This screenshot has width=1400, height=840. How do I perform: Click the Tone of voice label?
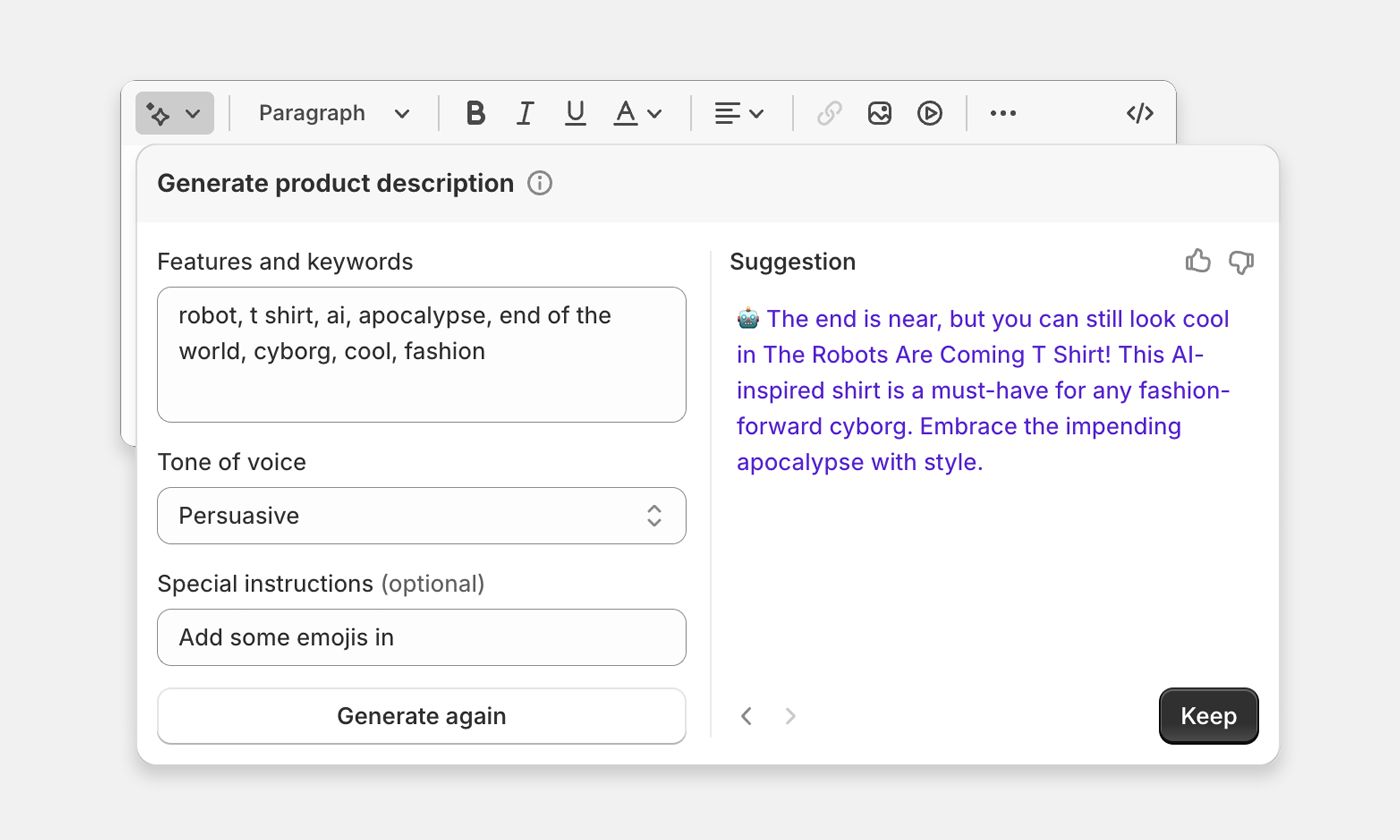(x=232, y=462)
